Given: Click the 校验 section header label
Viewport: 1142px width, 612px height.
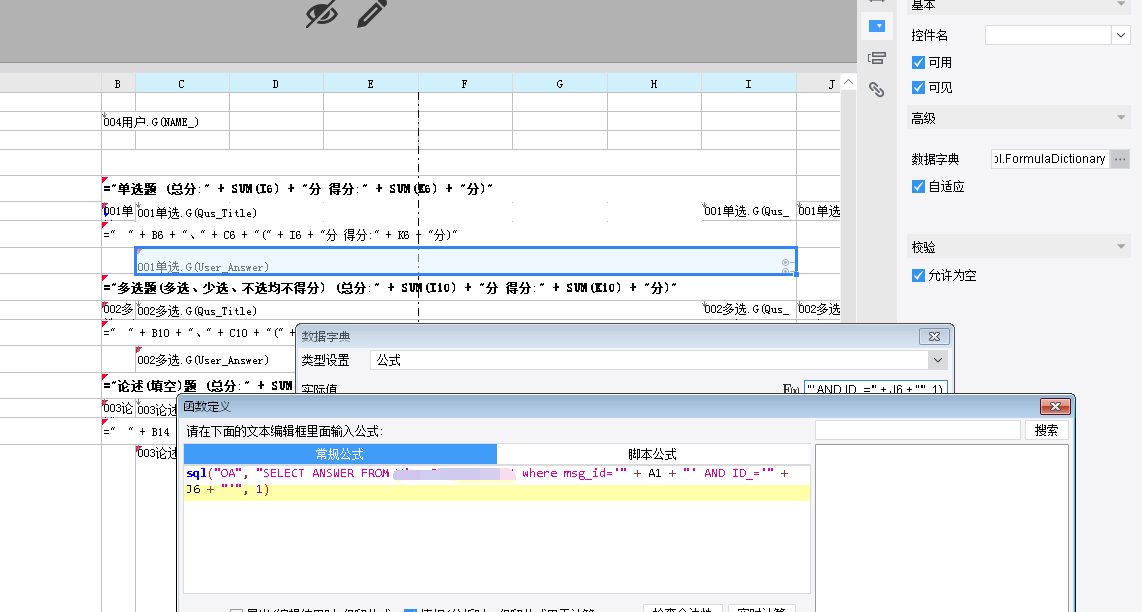Looking at the screenshot, I should coord(924,248).
